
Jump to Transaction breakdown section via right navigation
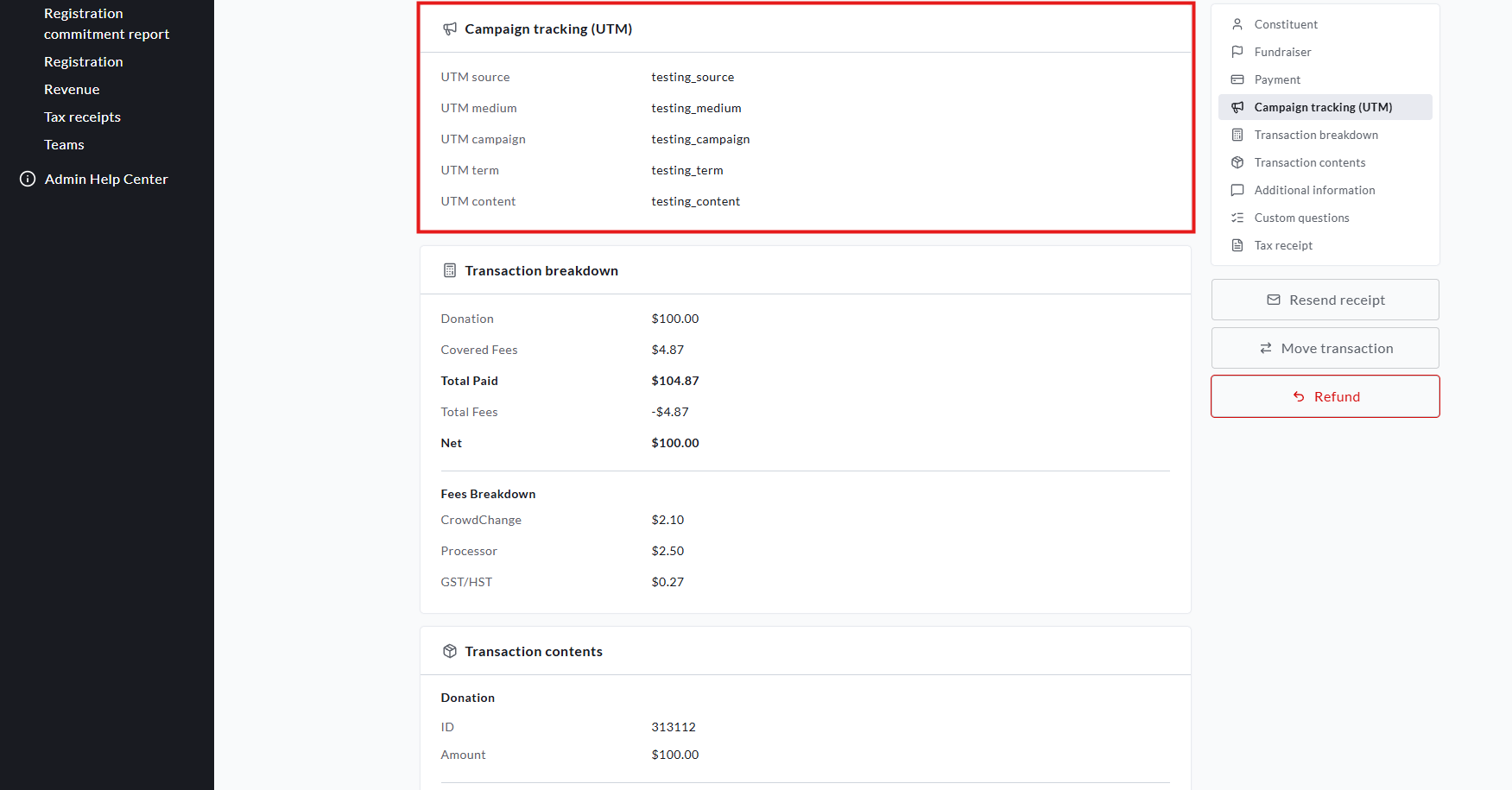point(1325,135)
